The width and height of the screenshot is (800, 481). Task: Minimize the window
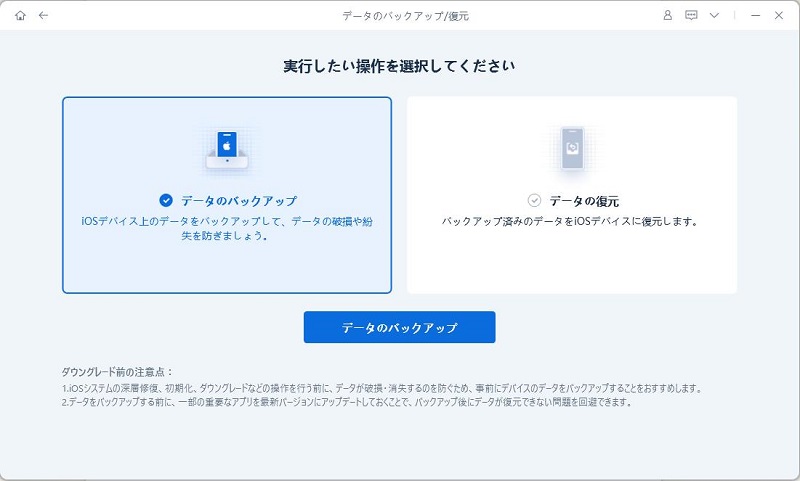[756, 15]
